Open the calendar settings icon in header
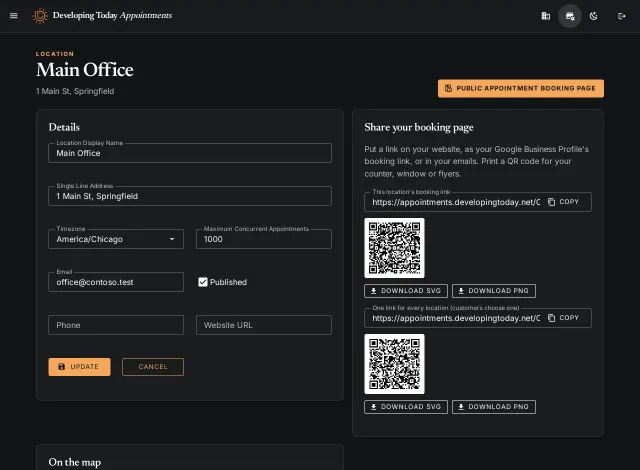The height and width of the screenshot is (470, 640). (x=570, y=16)
